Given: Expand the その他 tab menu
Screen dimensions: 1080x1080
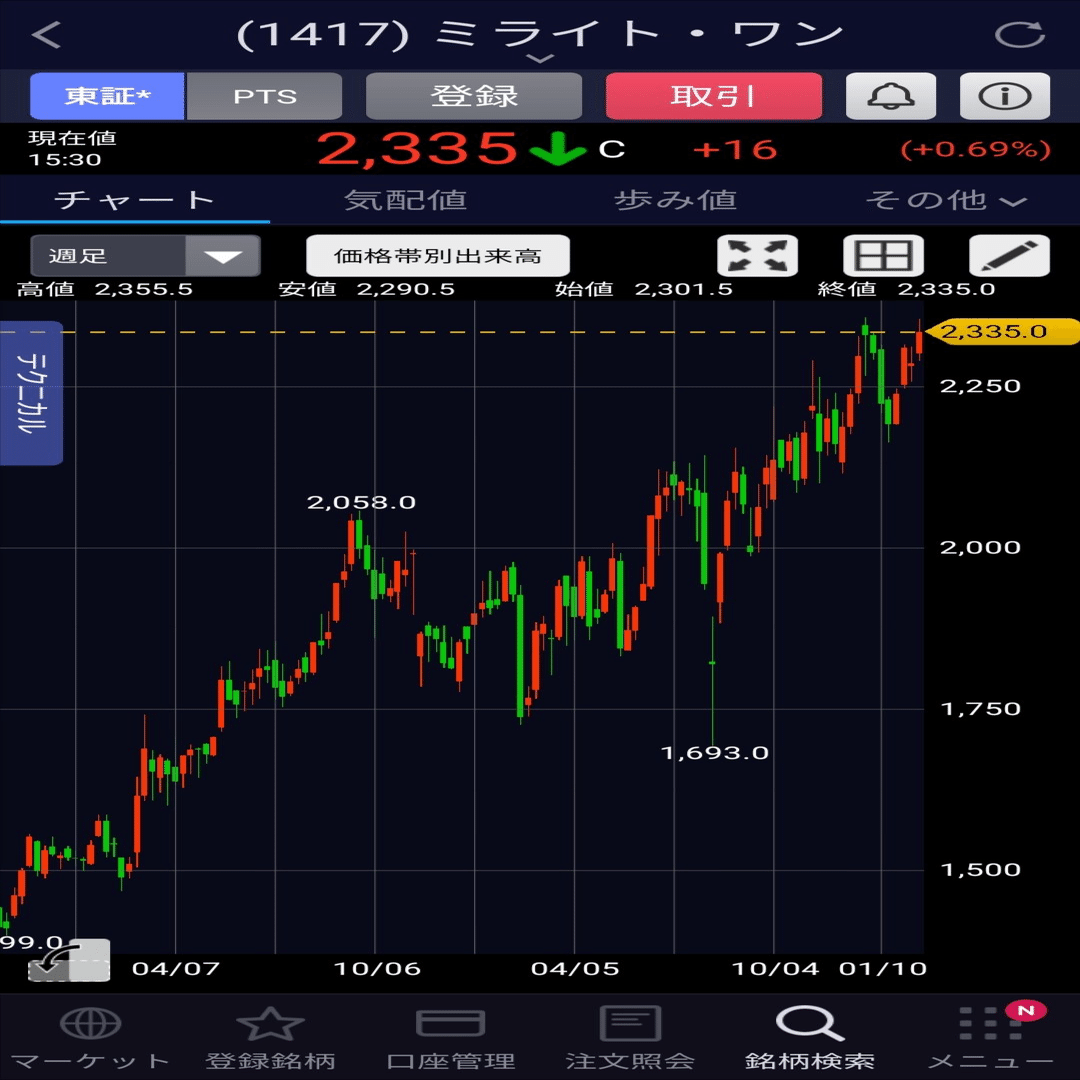Looking at the screenshot, I should (946, 200).
